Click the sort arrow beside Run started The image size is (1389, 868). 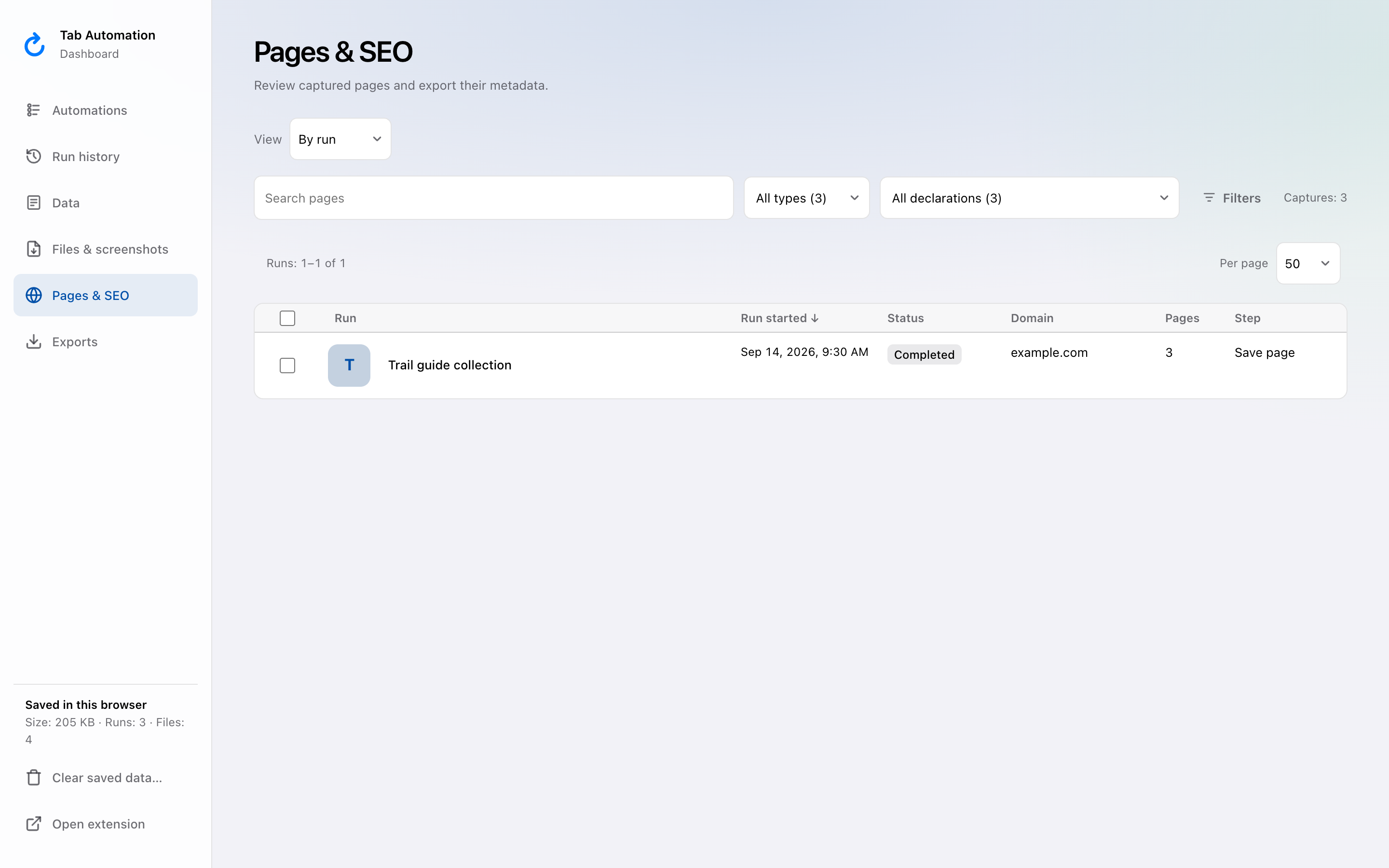(x=815, y=318)
